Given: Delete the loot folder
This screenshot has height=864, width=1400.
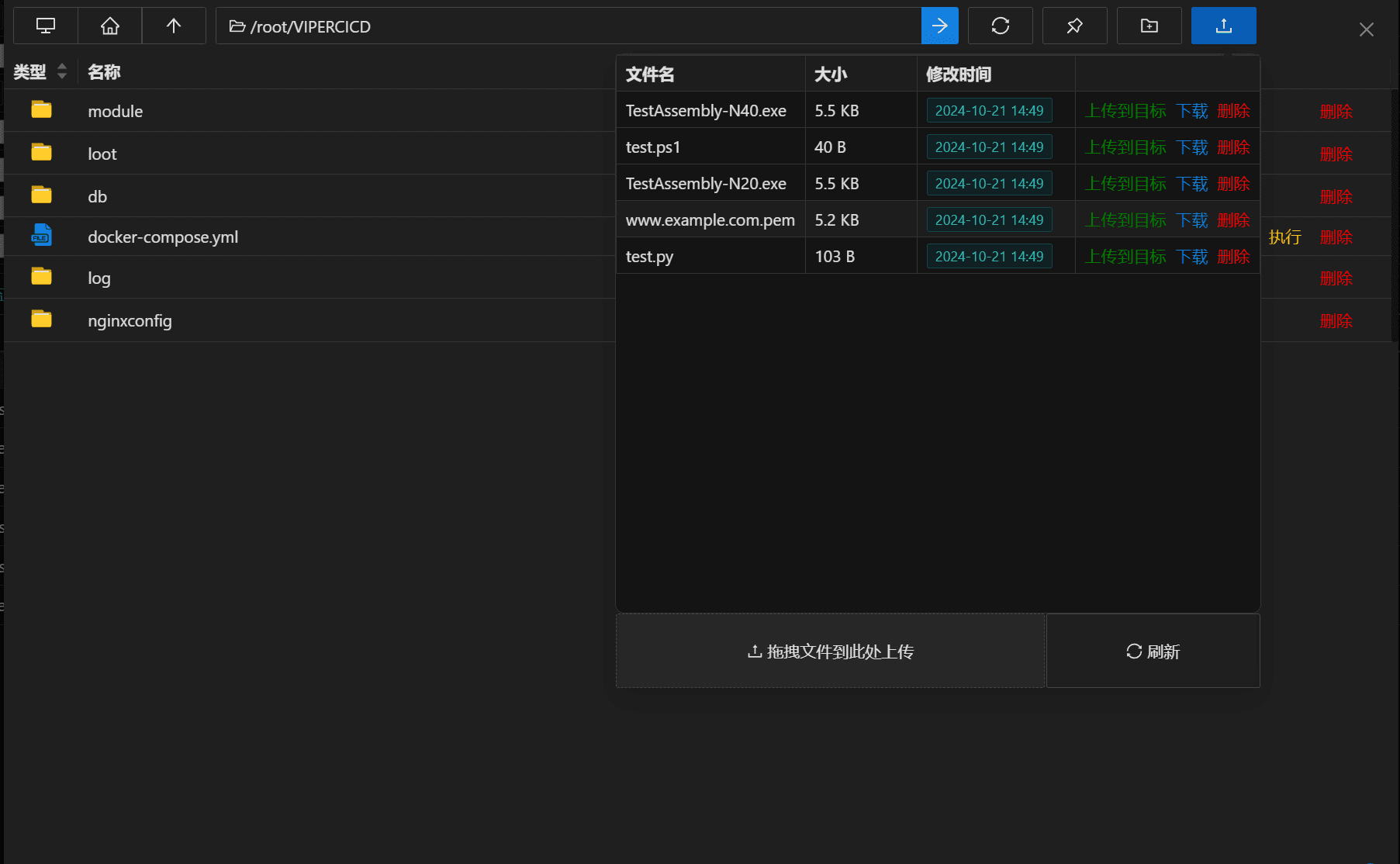Looking at the screenshot, I should coord(1336,154).
